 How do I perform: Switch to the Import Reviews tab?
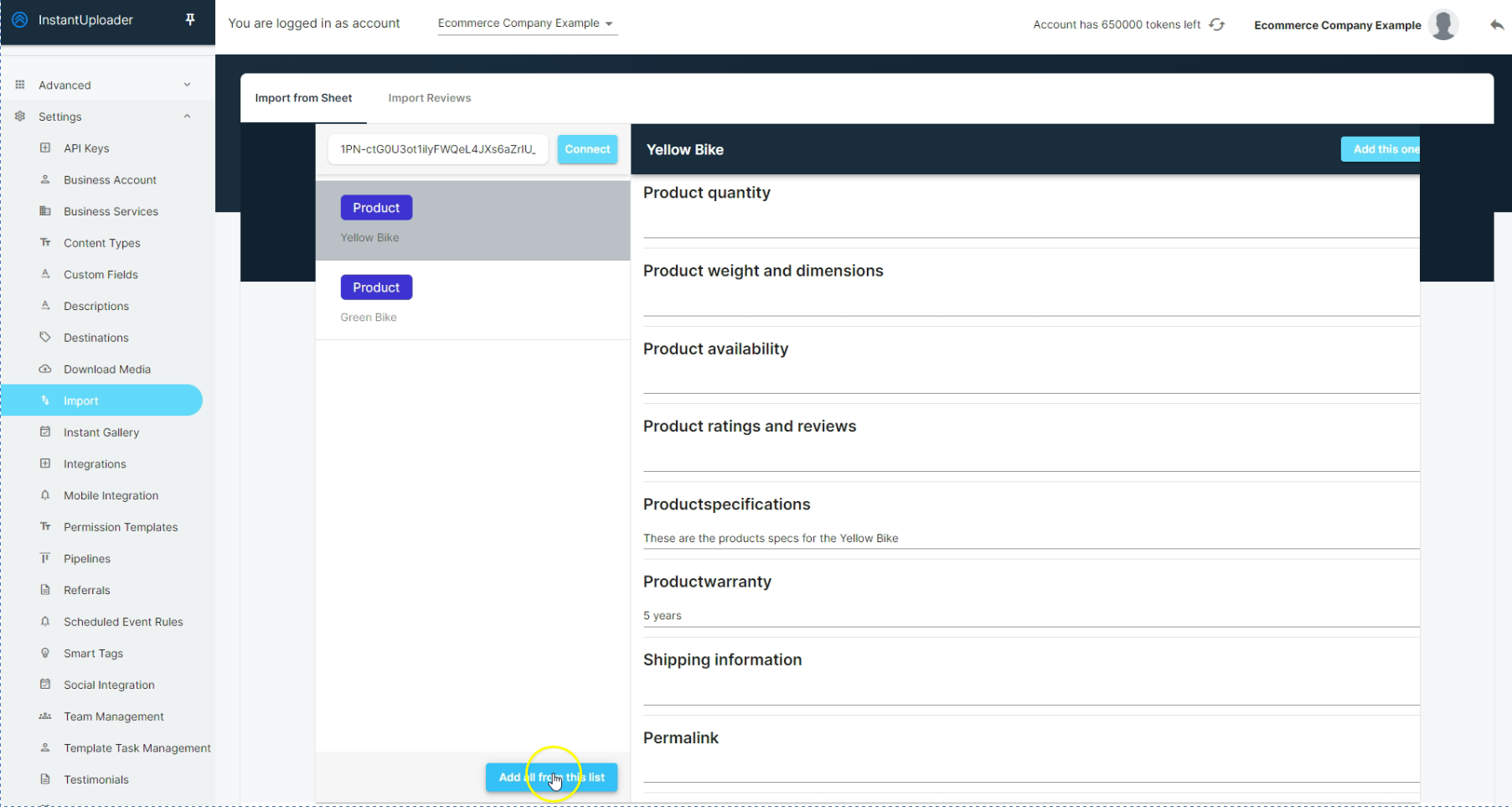tap(429, 98)
